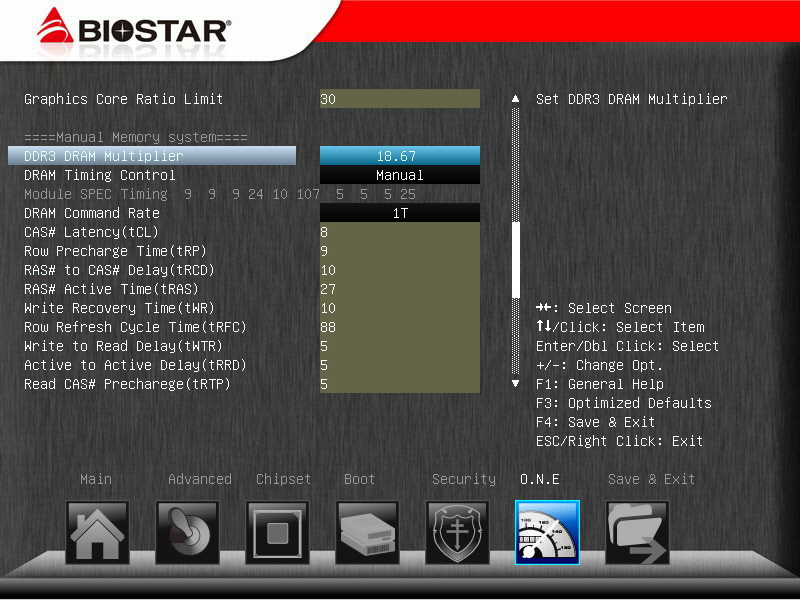Open the Advanced switch icon
The height and width of the screenshot is (600, 800).
click(187, 533)
